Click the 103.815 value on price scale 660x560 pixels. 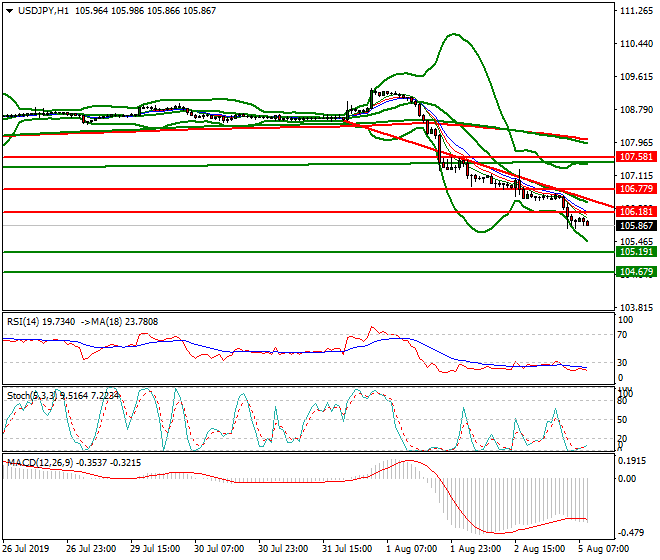(x=636, y=307)
